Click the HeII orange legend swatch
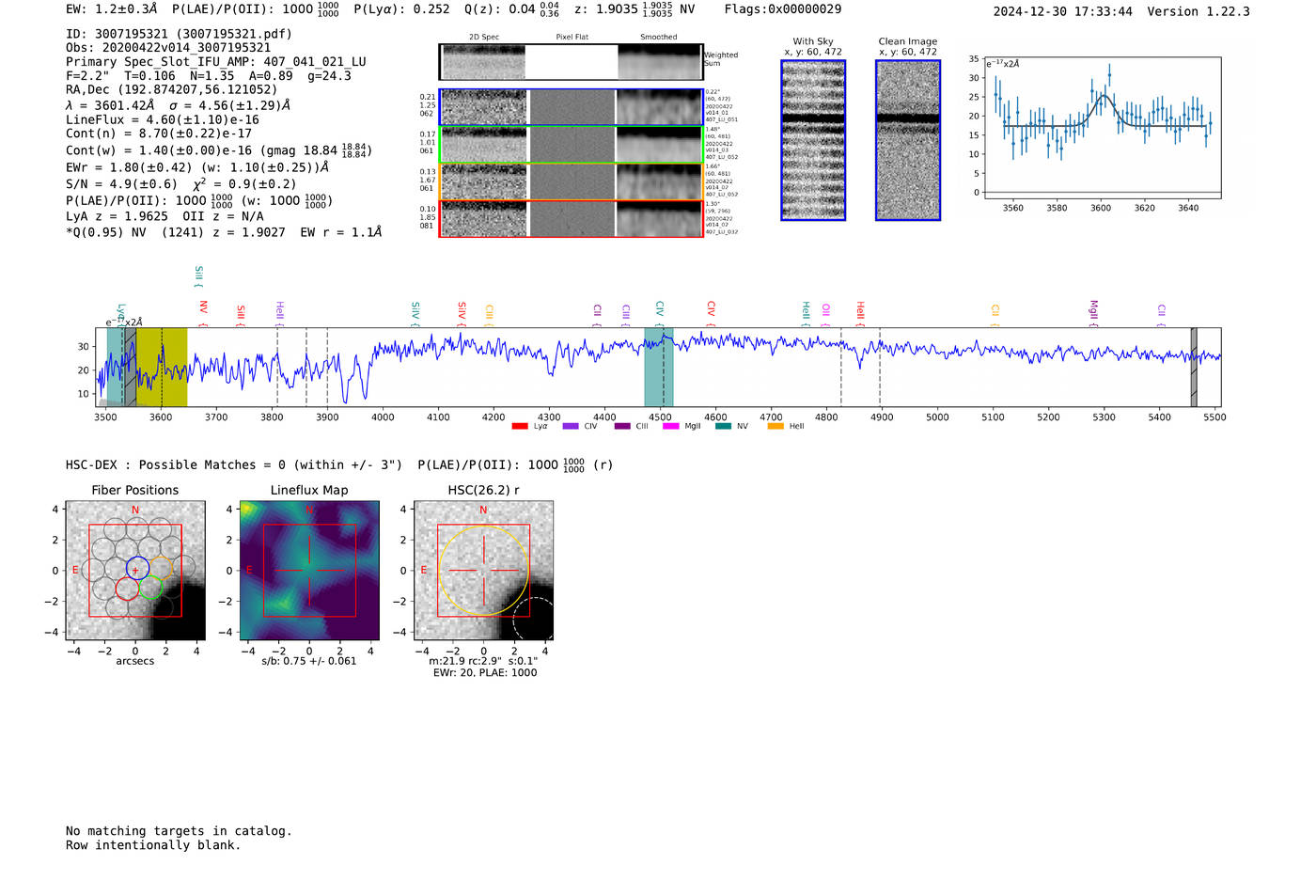The image size is (1316, 896). click(x=775, y=427)
